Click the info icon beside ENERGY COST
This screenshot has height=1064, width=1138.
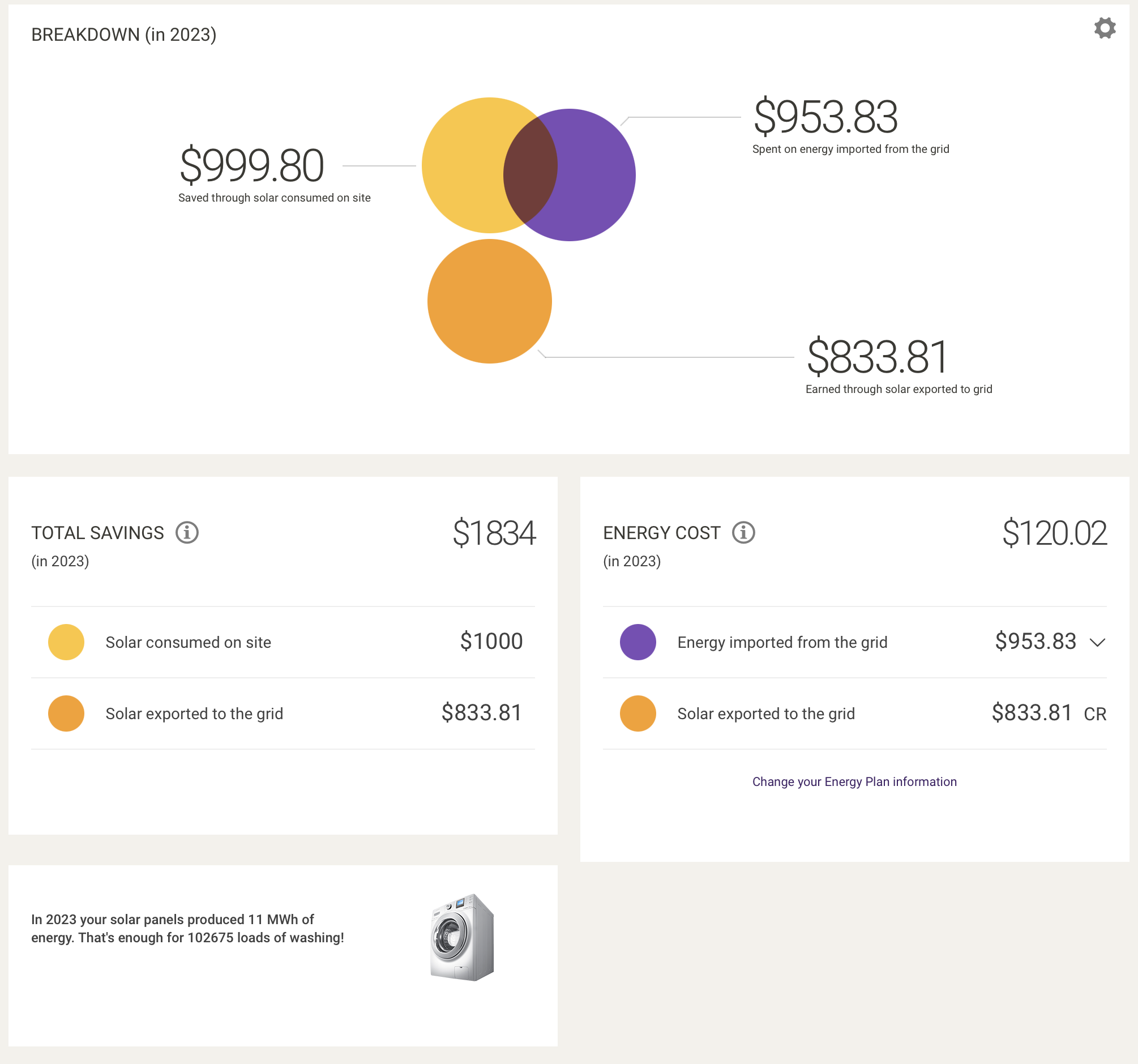(x=742, y=533)
